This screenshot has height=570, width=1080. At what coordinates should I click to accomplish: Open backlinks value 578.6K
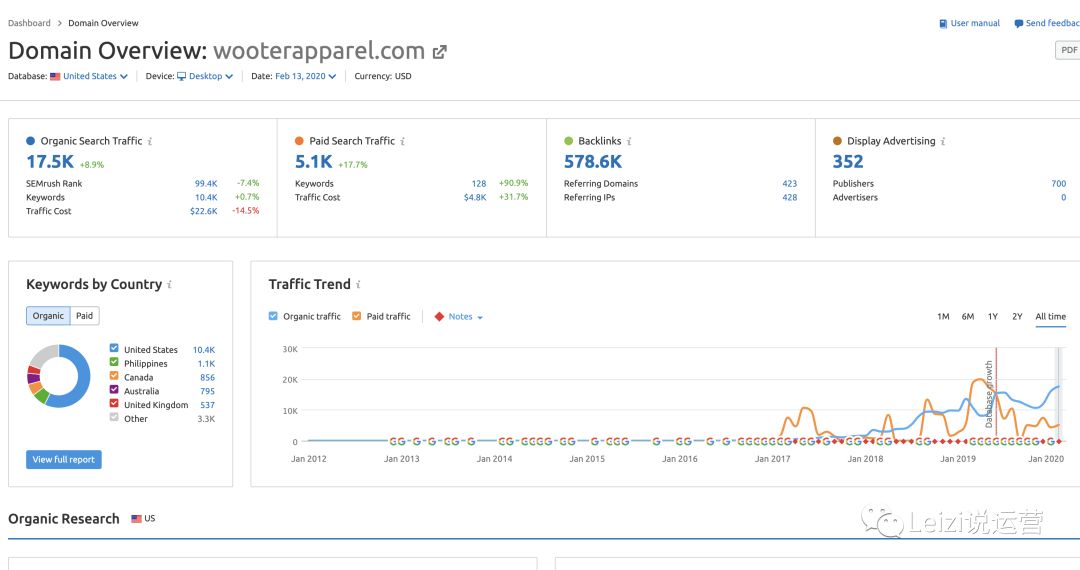pos(593,162)
